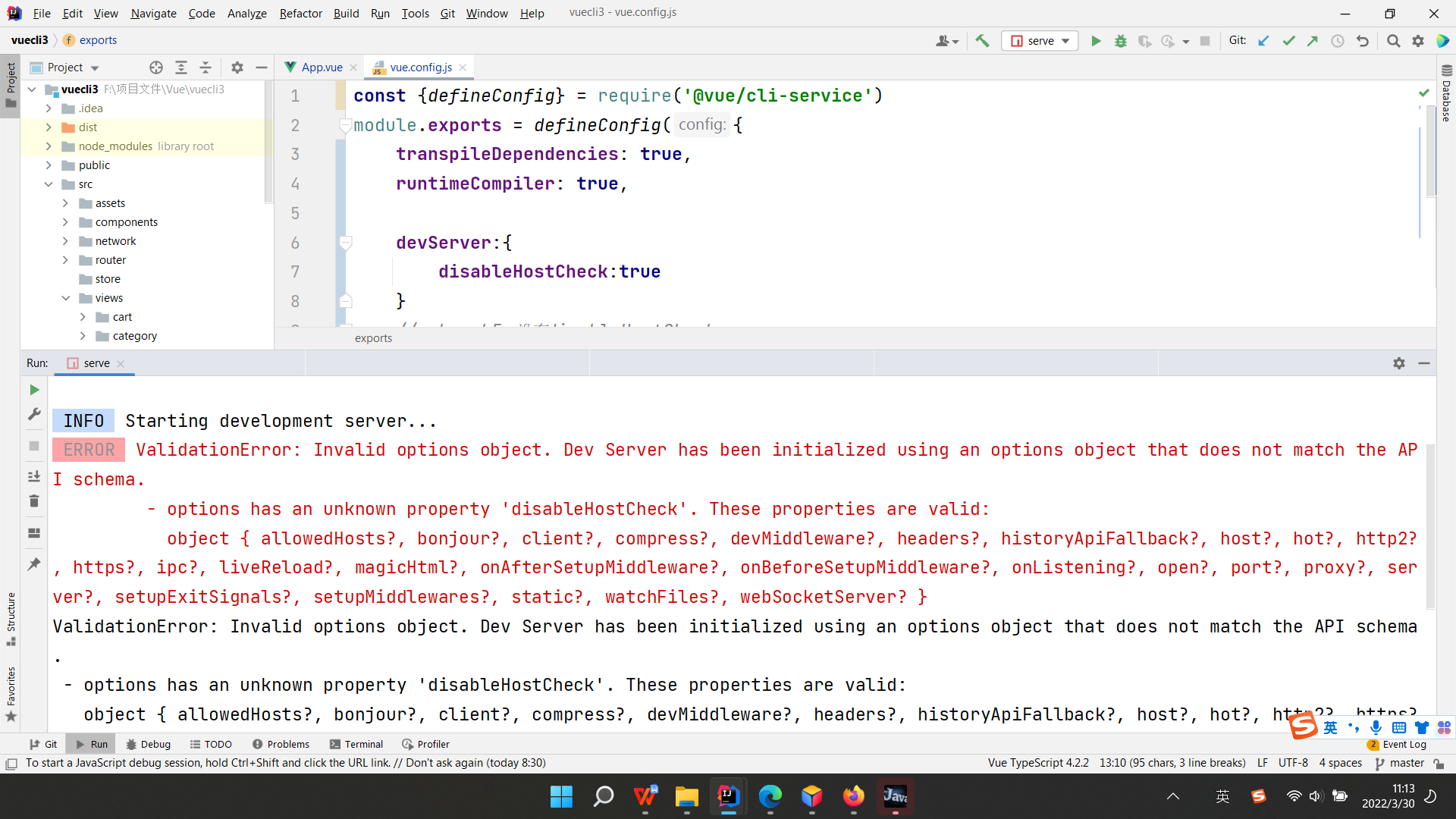This screenshot has height=819, width=1456.
Task: Open the serve run configuration dropdown
Action: point(1040,41)
